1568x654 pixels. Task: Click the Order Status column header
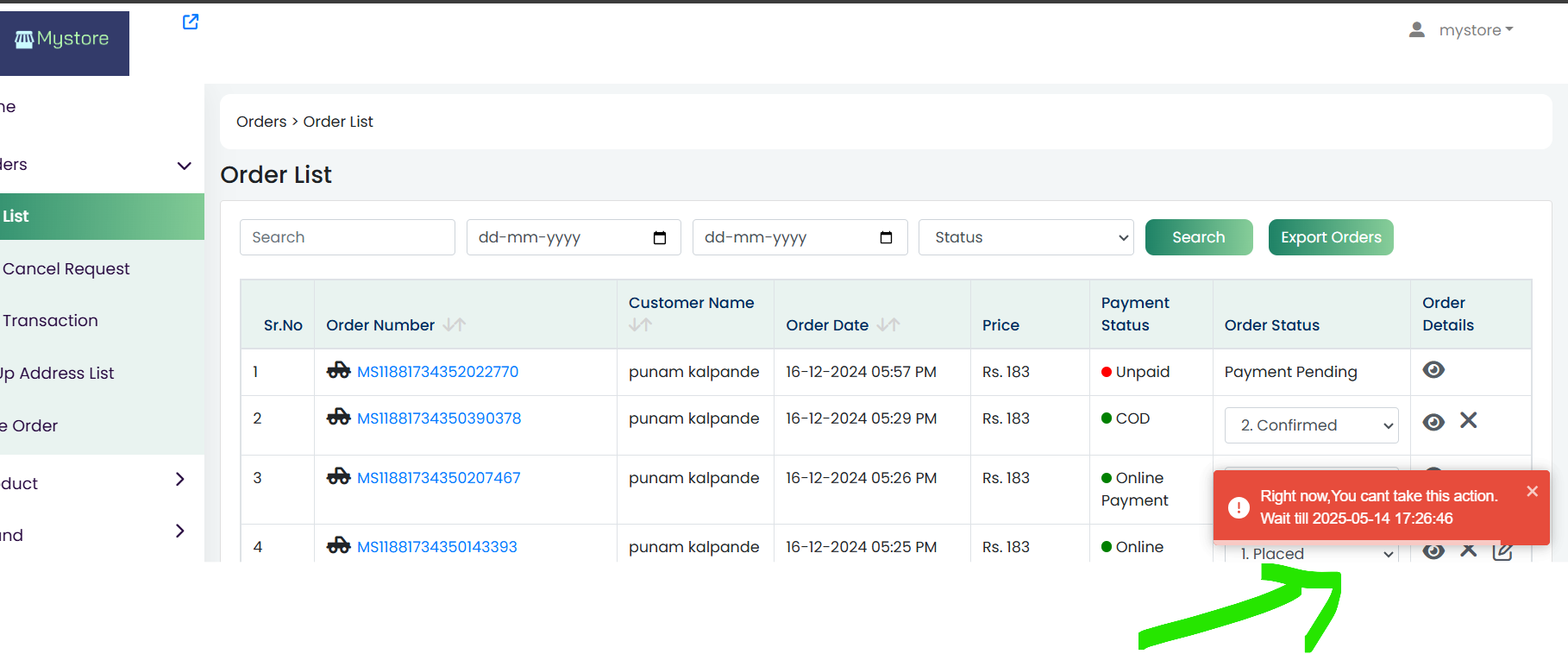point(1271,325)
